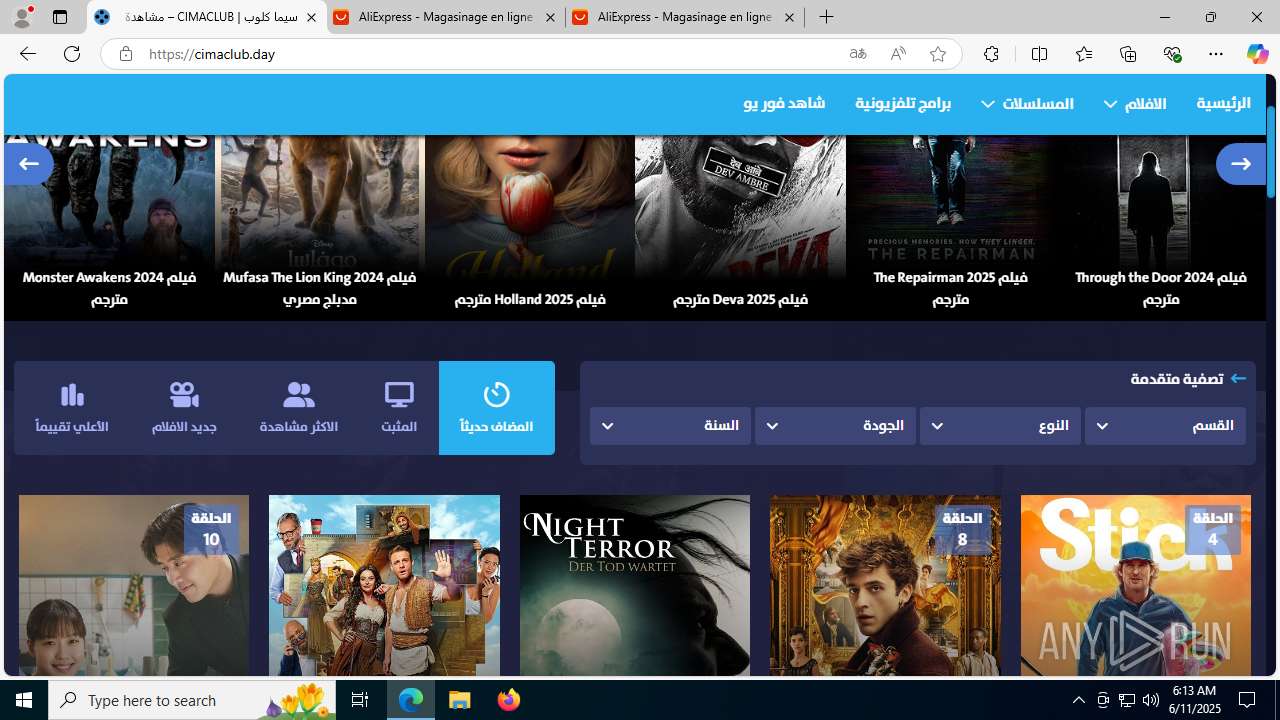The width and height of the screenshot is (1280, 720).
Task: Open The Repairman 2025 movie
Action: coord(950,227)
